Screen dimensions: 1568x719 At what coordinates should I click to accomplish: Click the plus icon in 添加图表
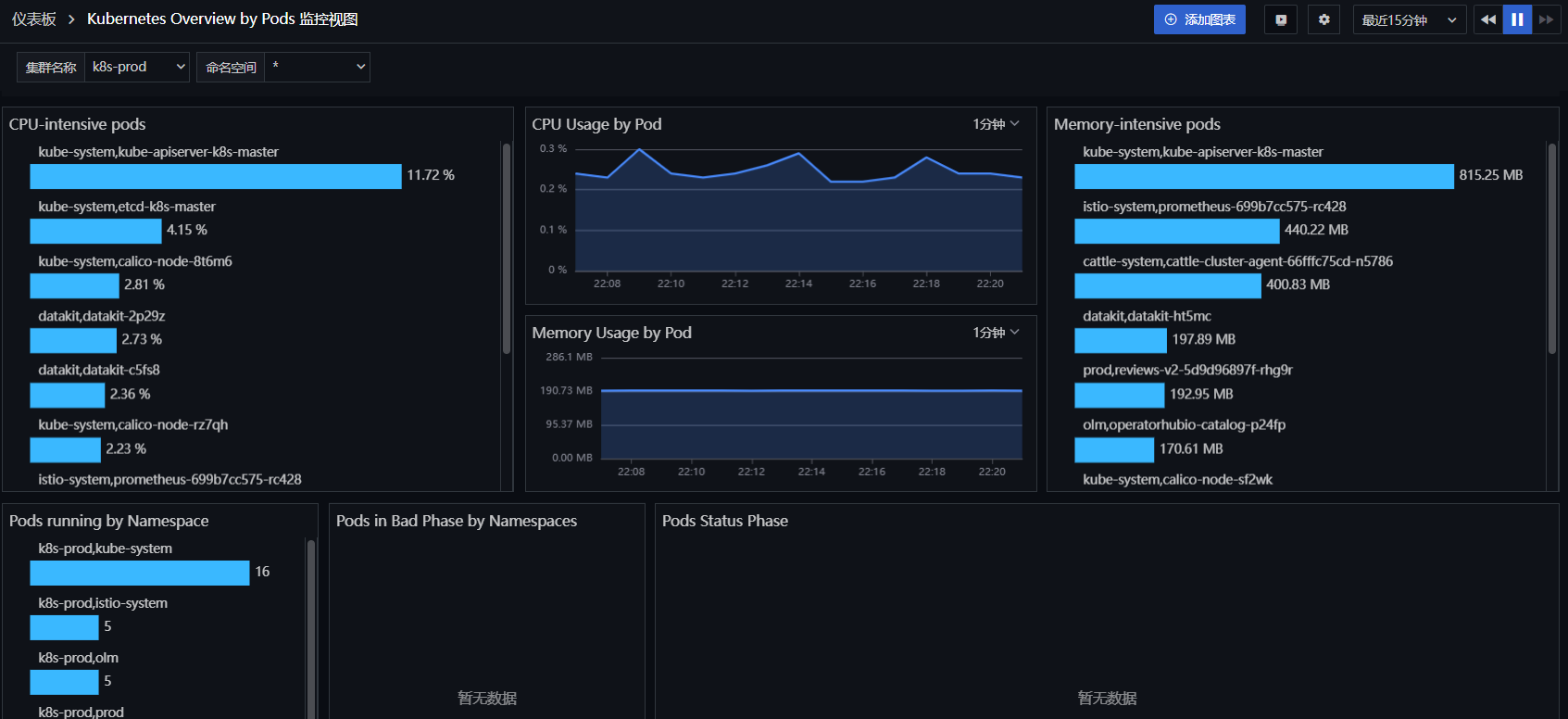pyautogui.click(x=1171, y=19)
